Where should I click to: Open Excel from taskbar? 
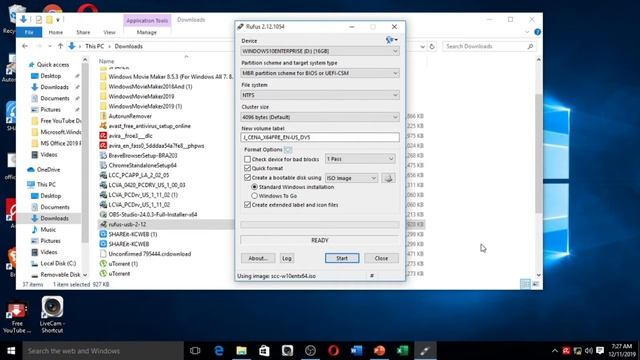coord(402,351)
